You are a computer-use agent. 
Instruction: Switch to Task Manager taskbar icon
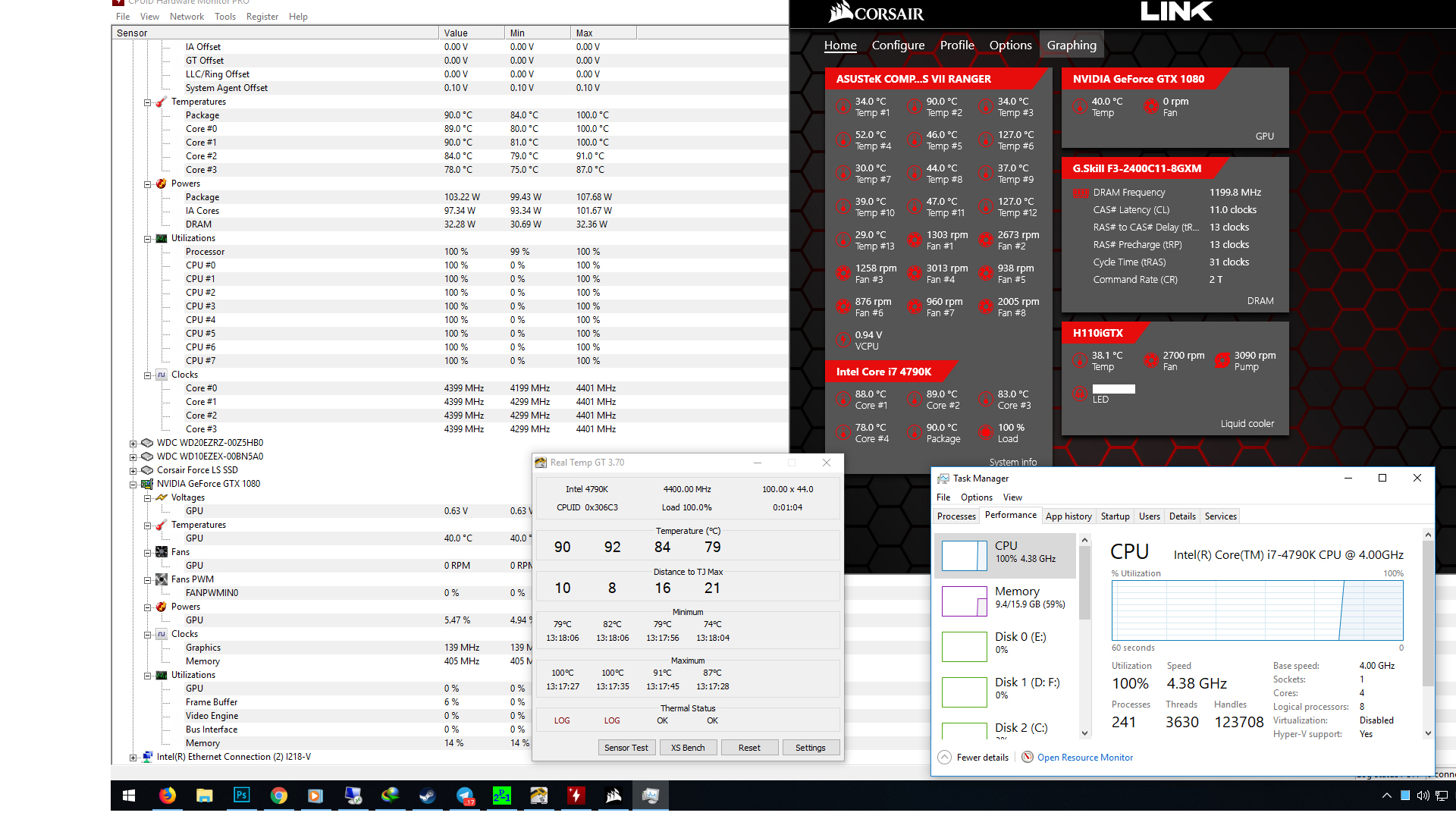point(651,795)
